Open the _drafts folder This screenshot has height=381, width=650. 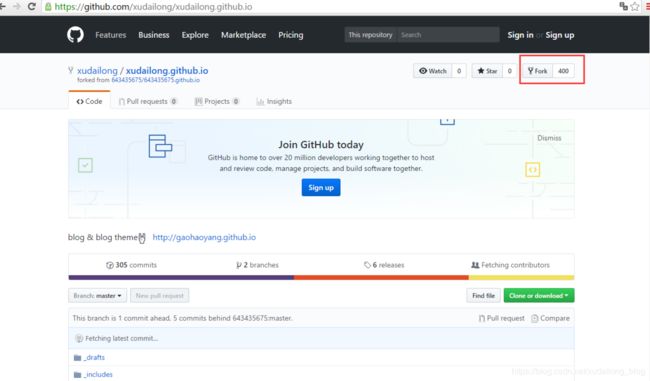pyautogui.click(x=95, y=357)
